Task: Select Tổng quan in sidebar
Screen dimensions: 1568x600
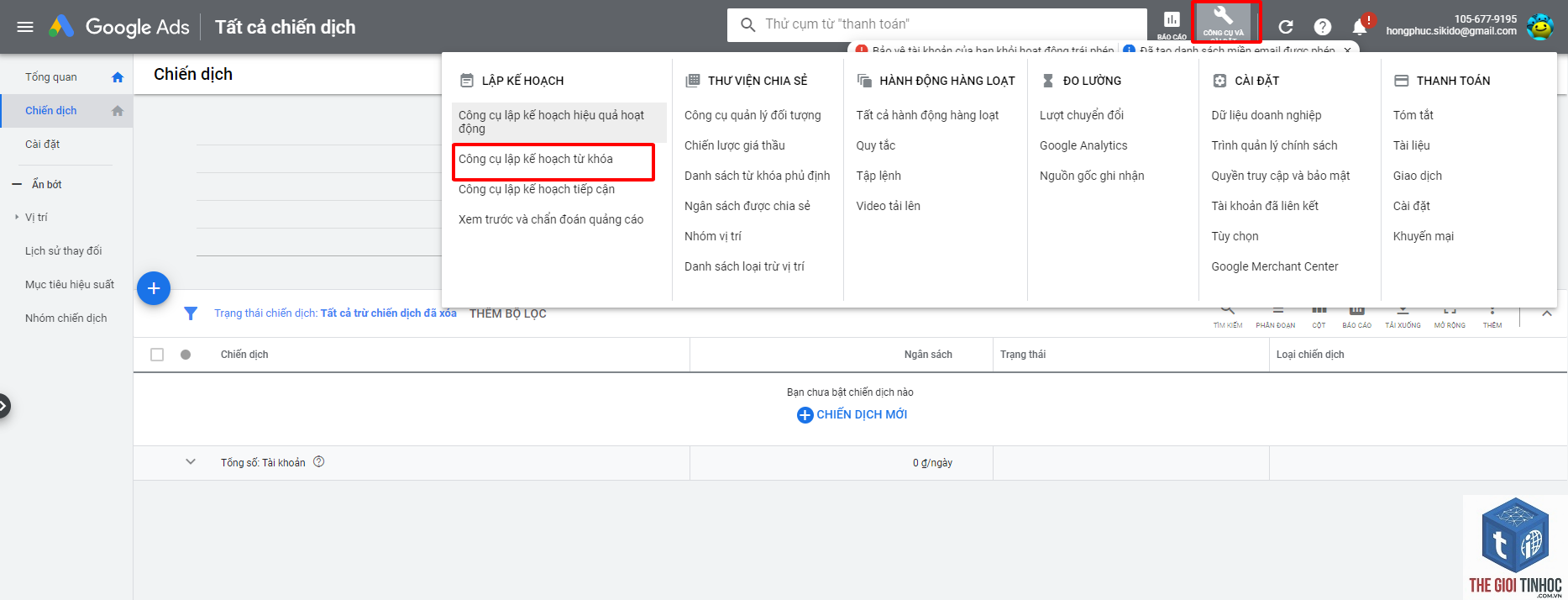Action: click(x=51, y=77)
